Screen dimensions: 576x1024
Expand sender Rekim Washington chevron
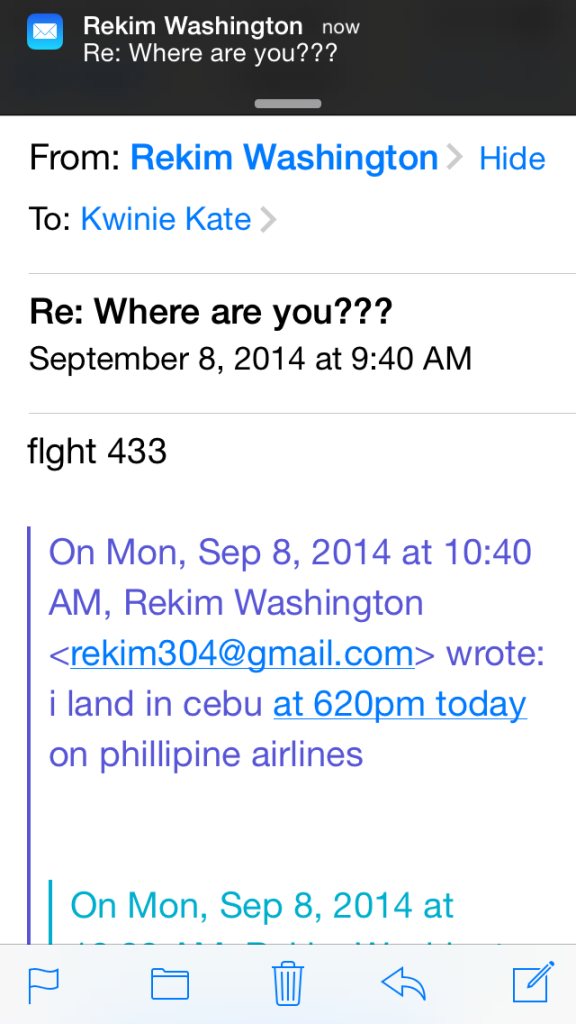[454, 157]
